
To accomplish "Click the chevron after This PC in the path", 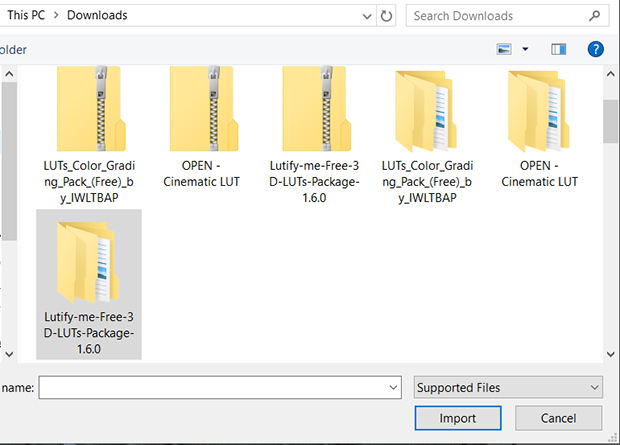I will point(56,15).
